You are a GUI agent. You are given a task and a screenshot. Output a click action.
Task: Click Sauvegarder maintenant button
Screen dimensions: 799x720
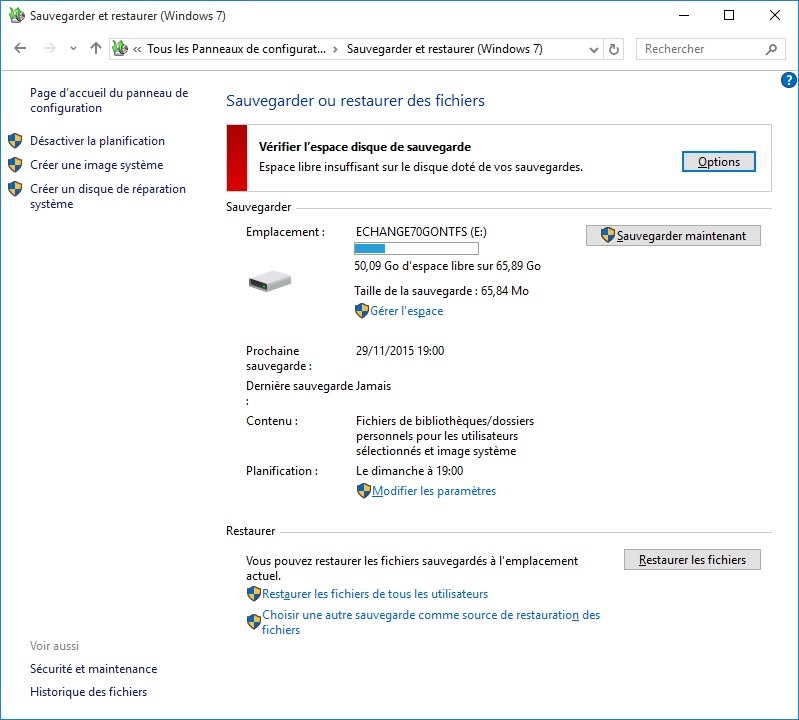point(673,235)
